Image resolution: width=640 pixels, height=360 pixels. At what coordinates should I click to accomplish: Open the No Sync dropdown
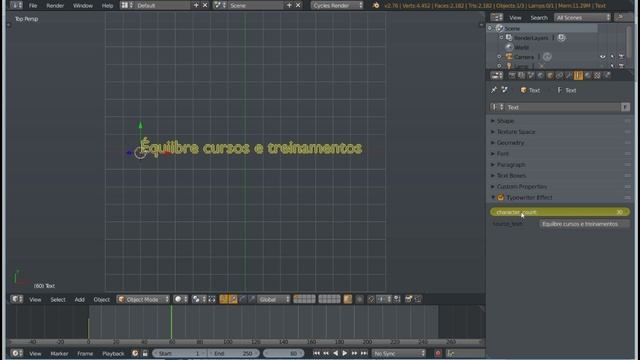399,353
